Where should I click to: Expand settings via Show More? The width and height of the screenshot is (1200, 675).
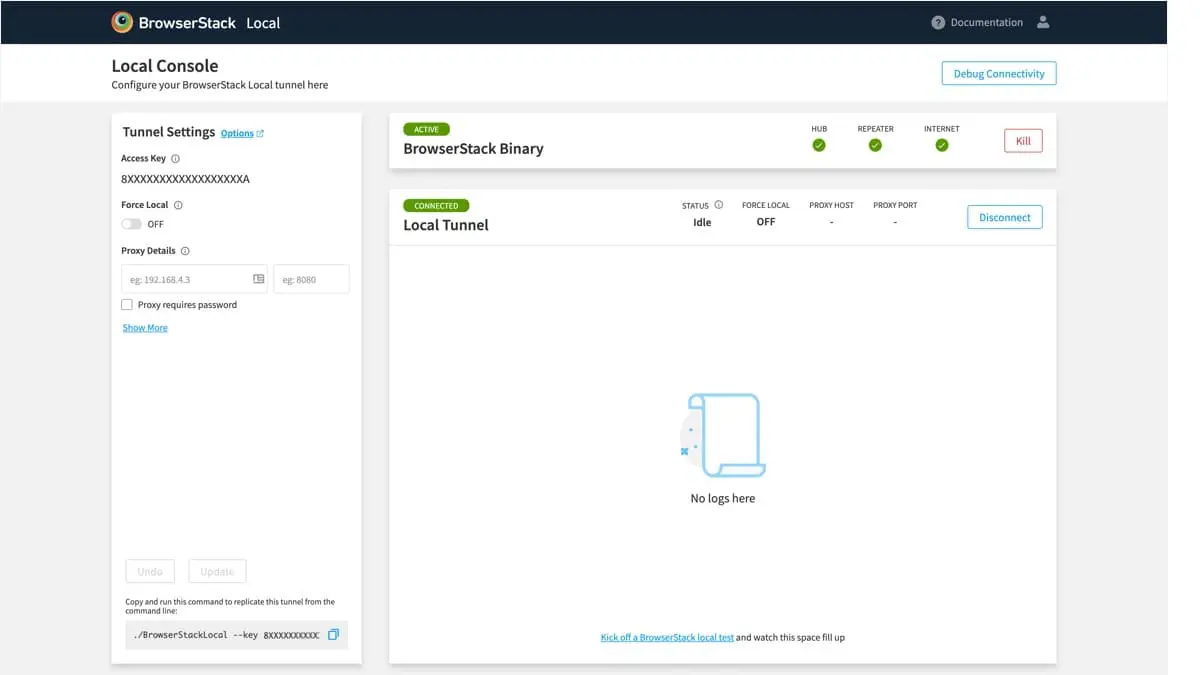(x=145, y=328)
